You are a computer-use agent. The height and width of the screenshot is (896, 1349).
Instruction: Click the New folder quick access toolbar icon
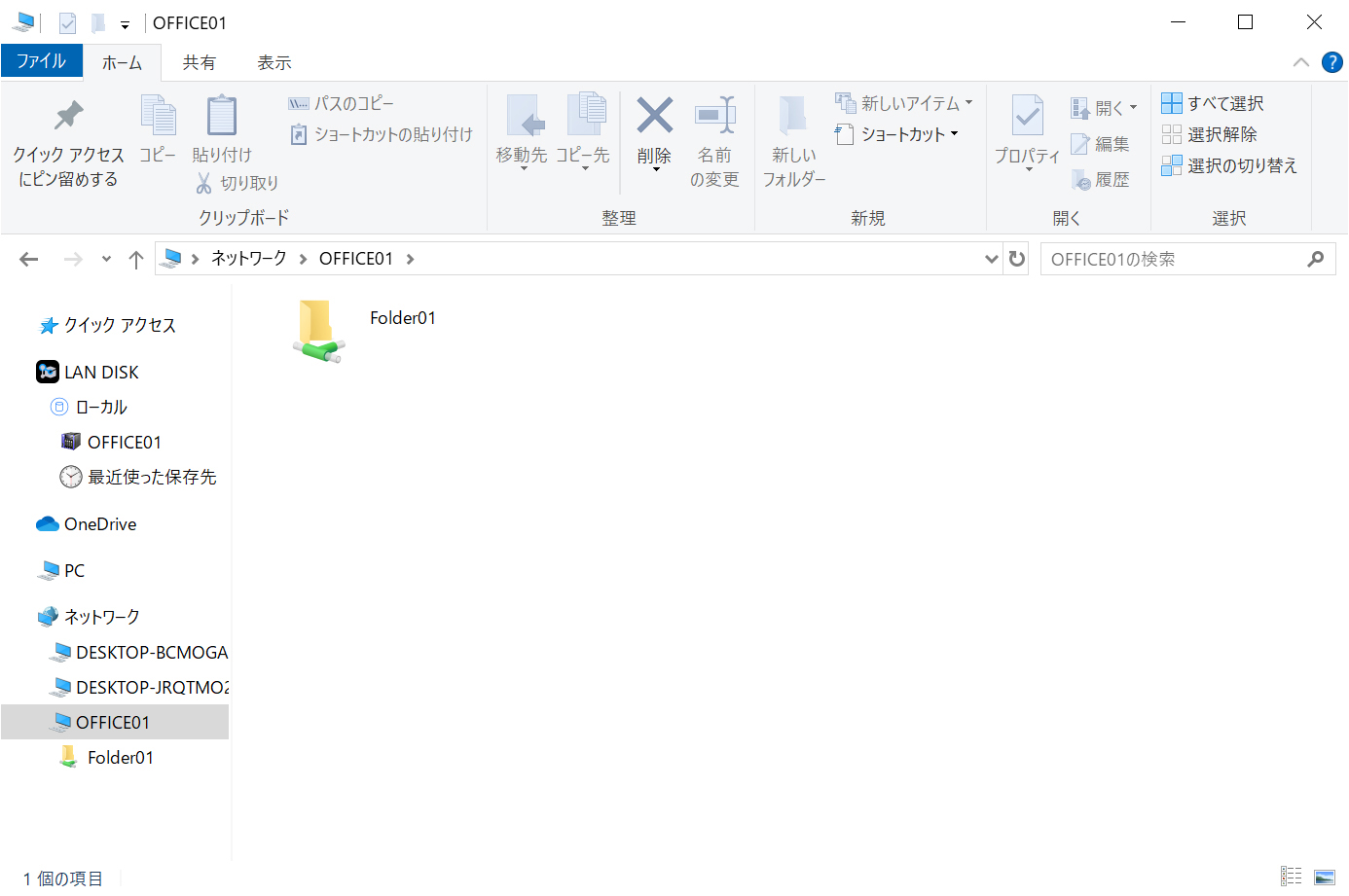click(x=98, y=22)
